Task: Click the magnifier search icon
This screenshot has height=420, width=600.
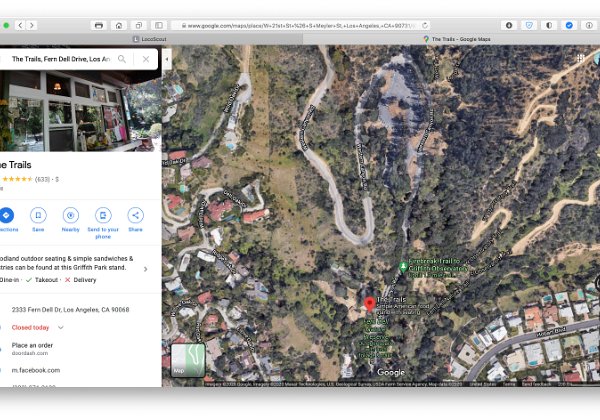Action: pyautogui.click(x=122, y=59)
